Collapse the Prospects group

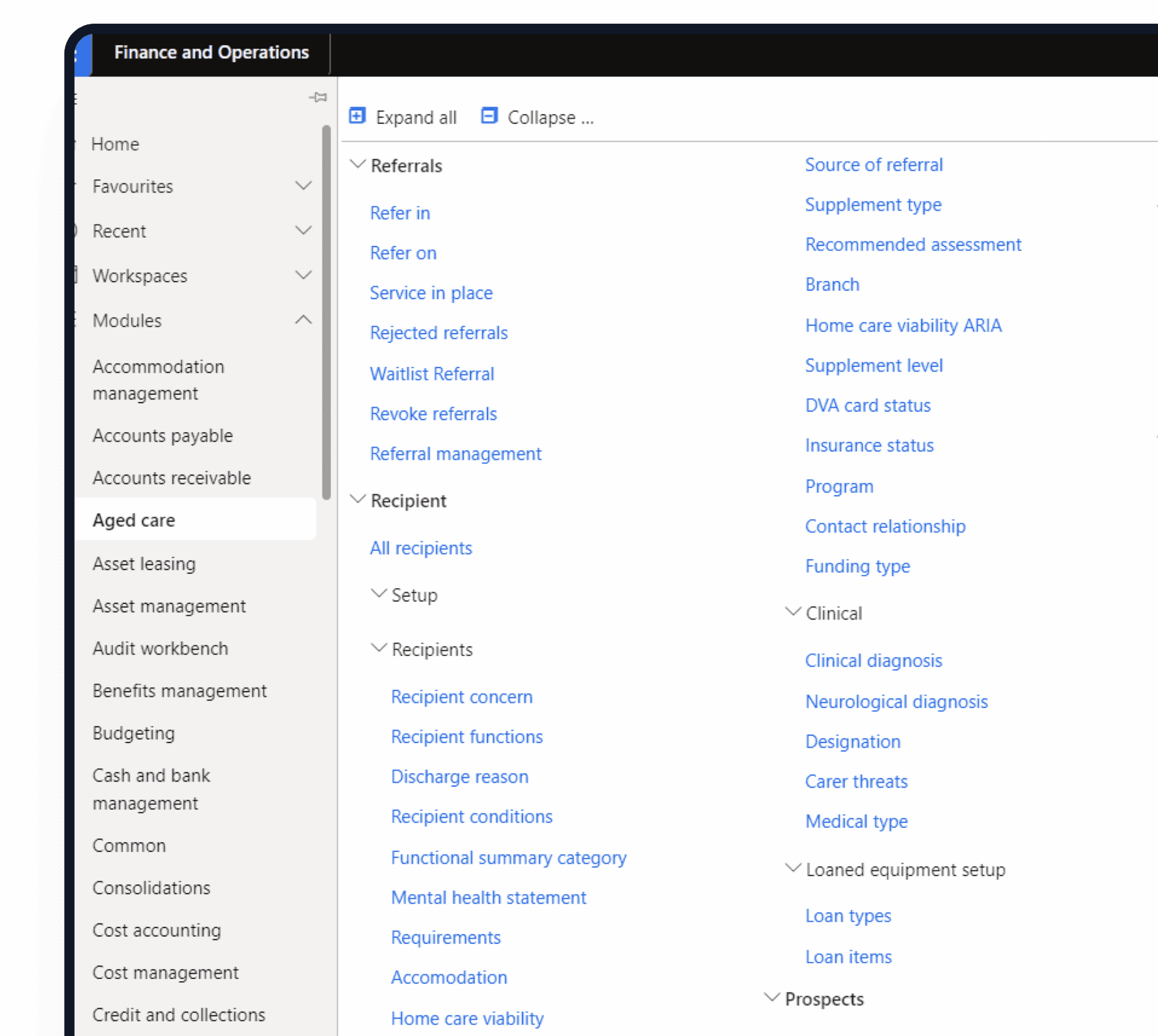click(772, 998)
